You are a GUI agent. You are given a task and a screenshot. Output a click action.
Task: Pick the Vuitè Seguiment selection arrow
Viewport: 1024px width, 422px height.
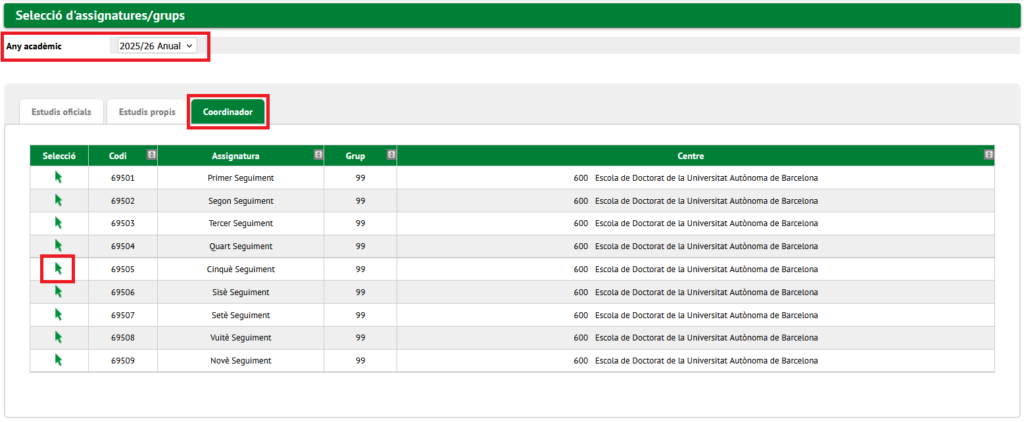(x=58, y=337)
